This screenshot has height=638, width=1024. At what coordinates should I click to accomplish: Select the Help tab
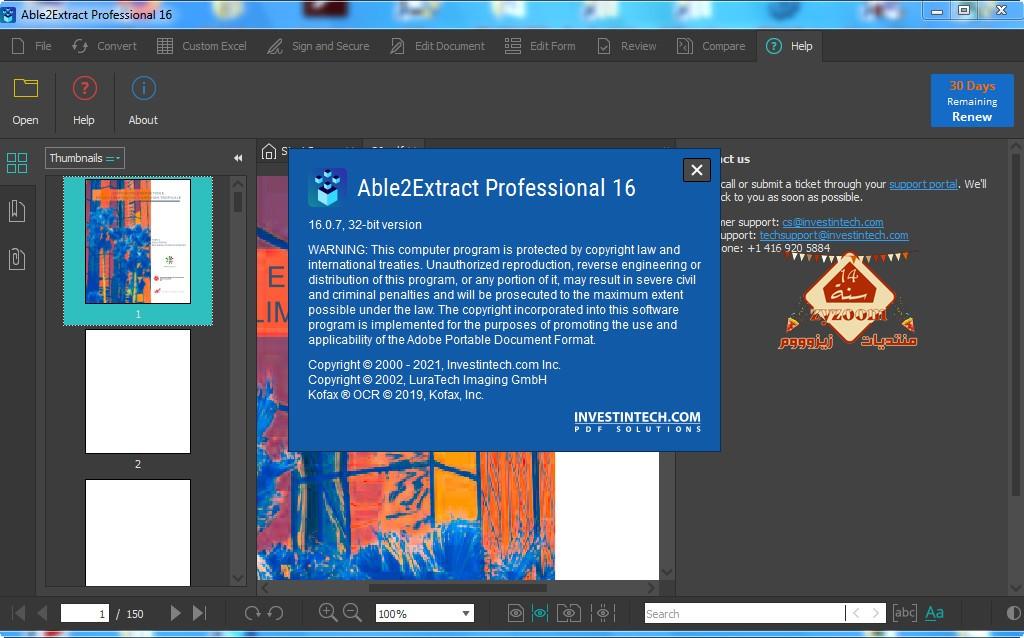coord(790,46)
